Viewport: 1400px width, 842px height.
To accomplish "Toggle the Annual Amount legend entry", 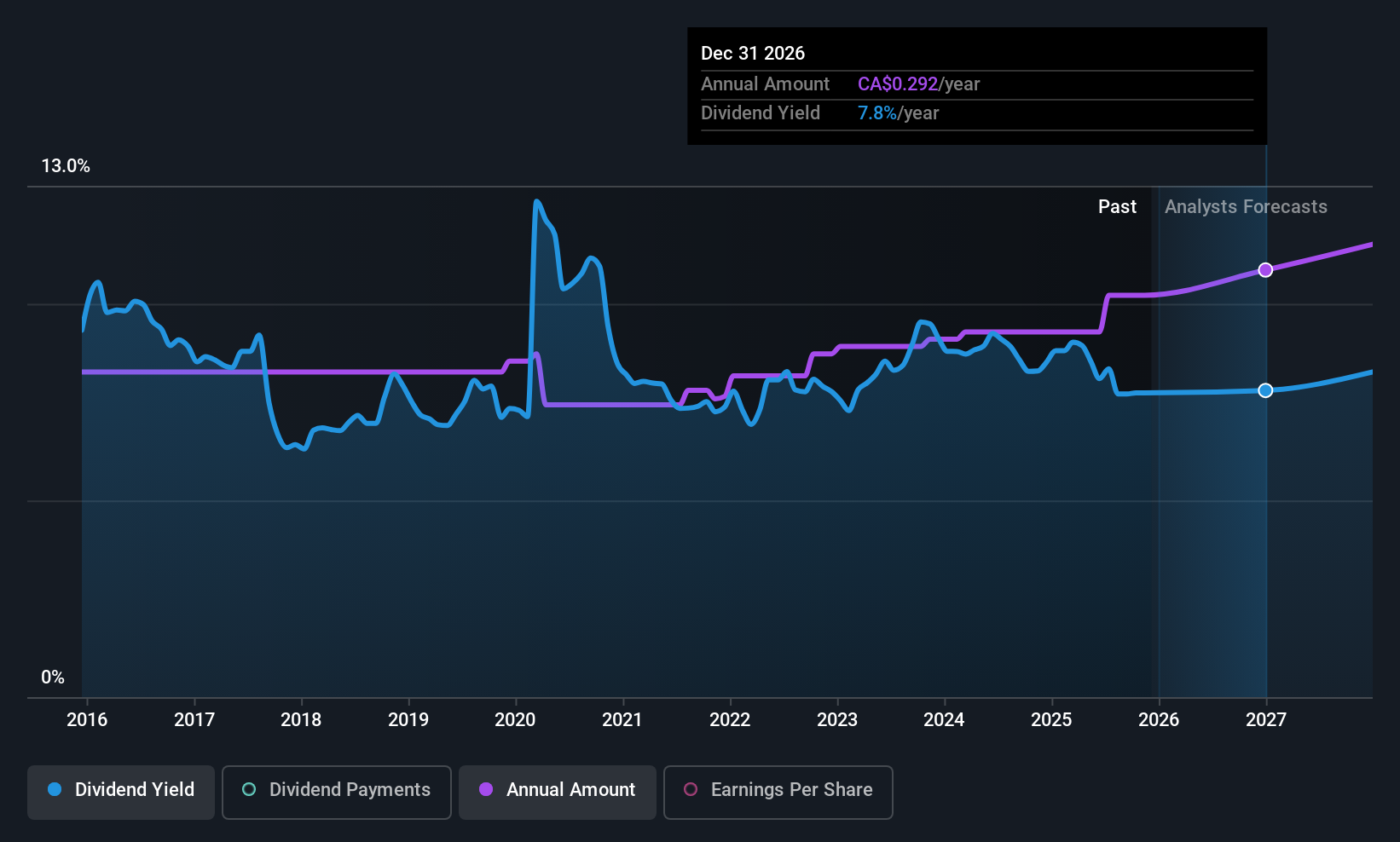I will pos(557,790).
